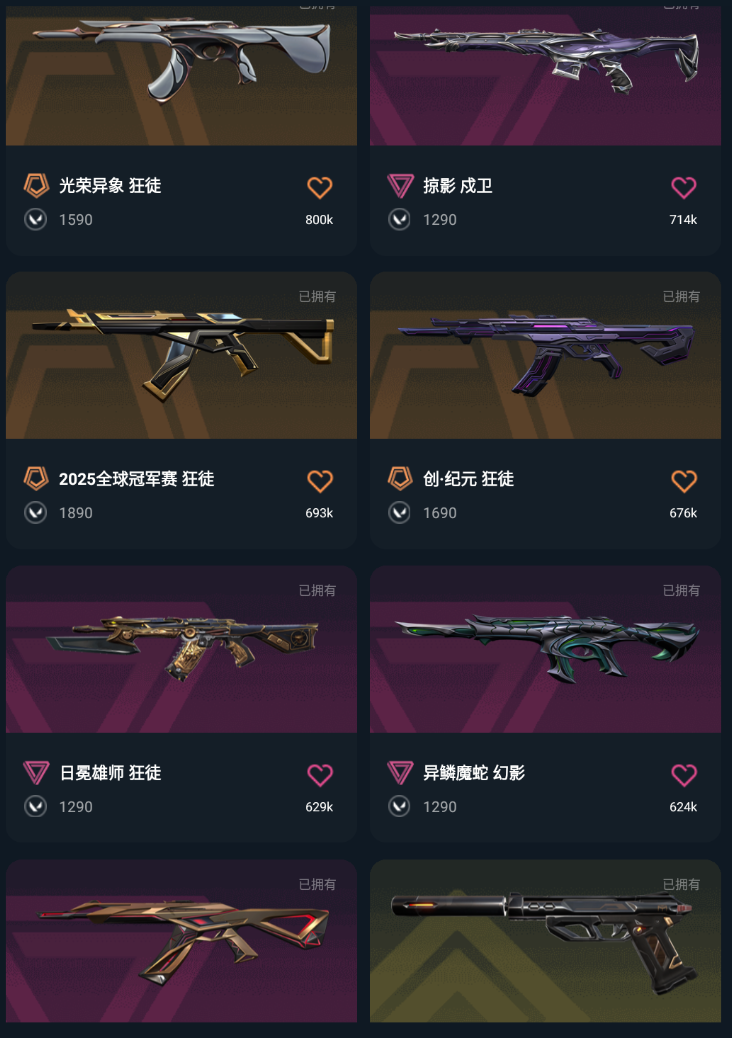Tap the heart for 创·纪元 狂徒

click(x=684, y=481)
